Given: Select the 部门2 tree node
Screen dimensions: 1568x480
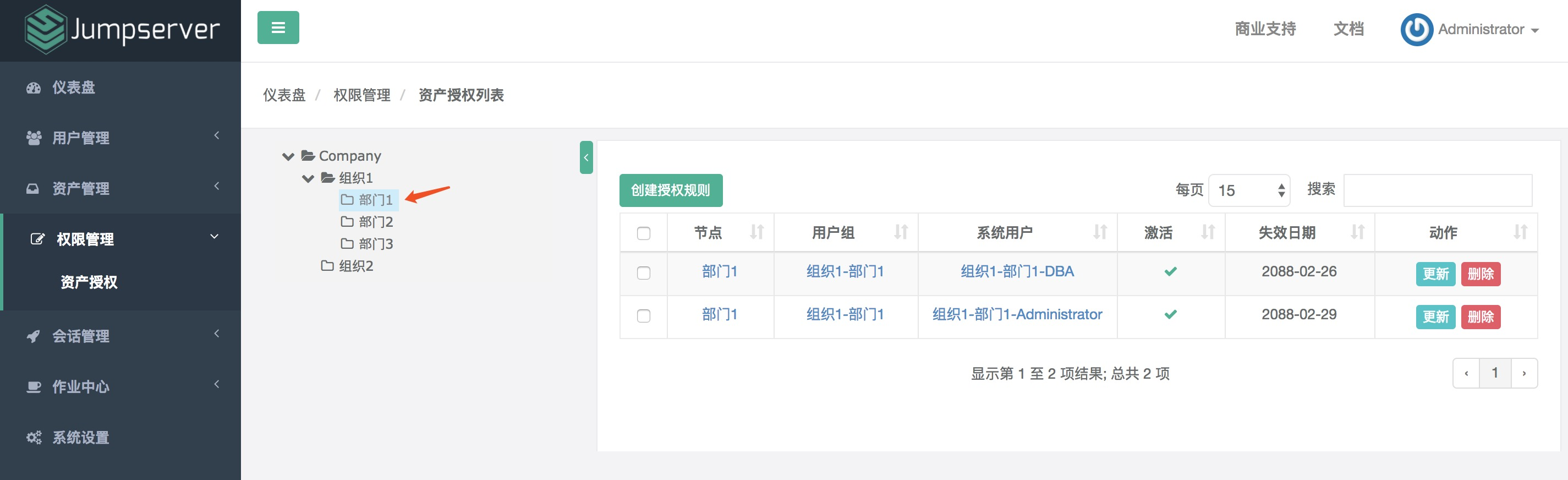Looking at the screenshot, I should [x=376, y=222].
